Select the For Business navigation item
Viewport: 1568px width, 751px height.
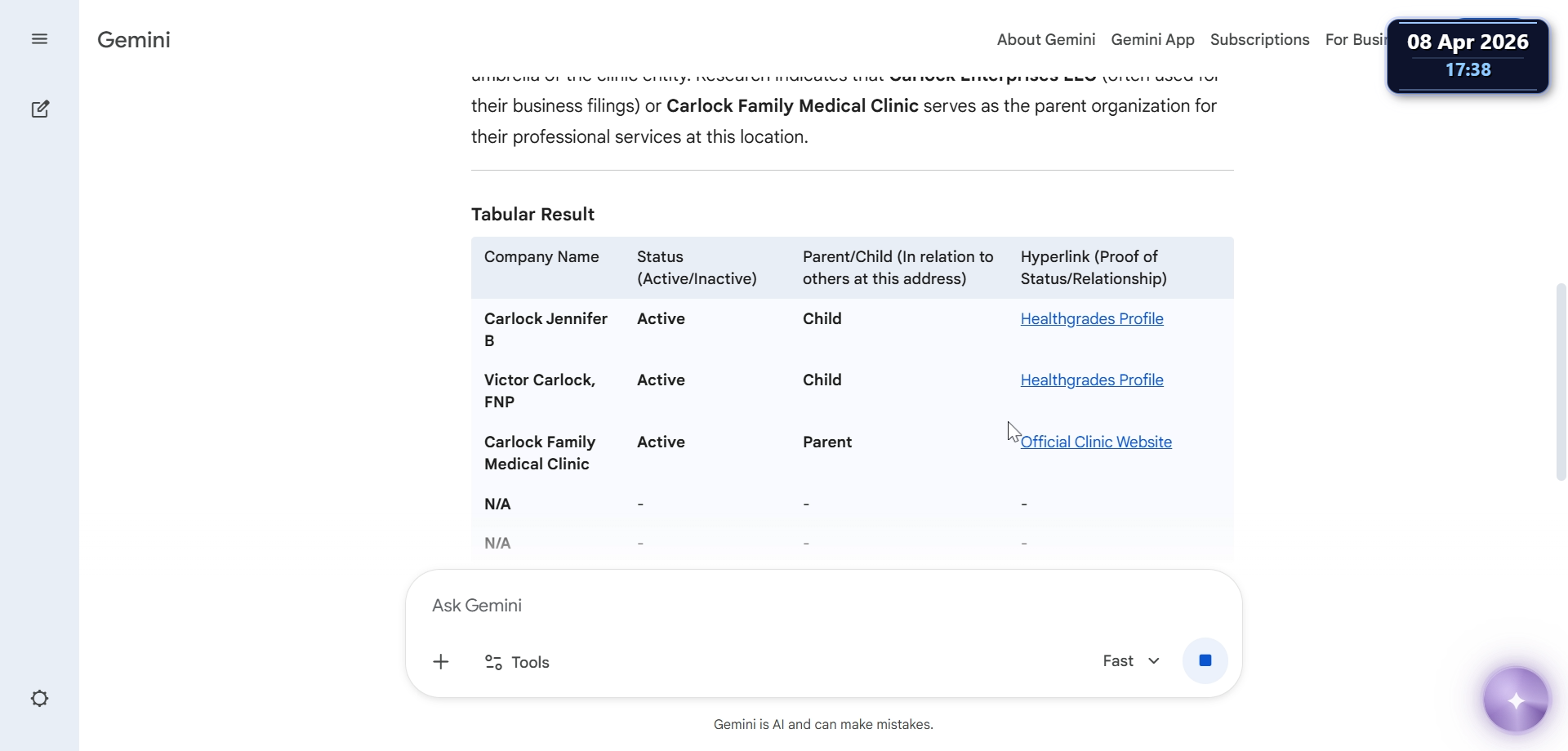pos(1354,40)
